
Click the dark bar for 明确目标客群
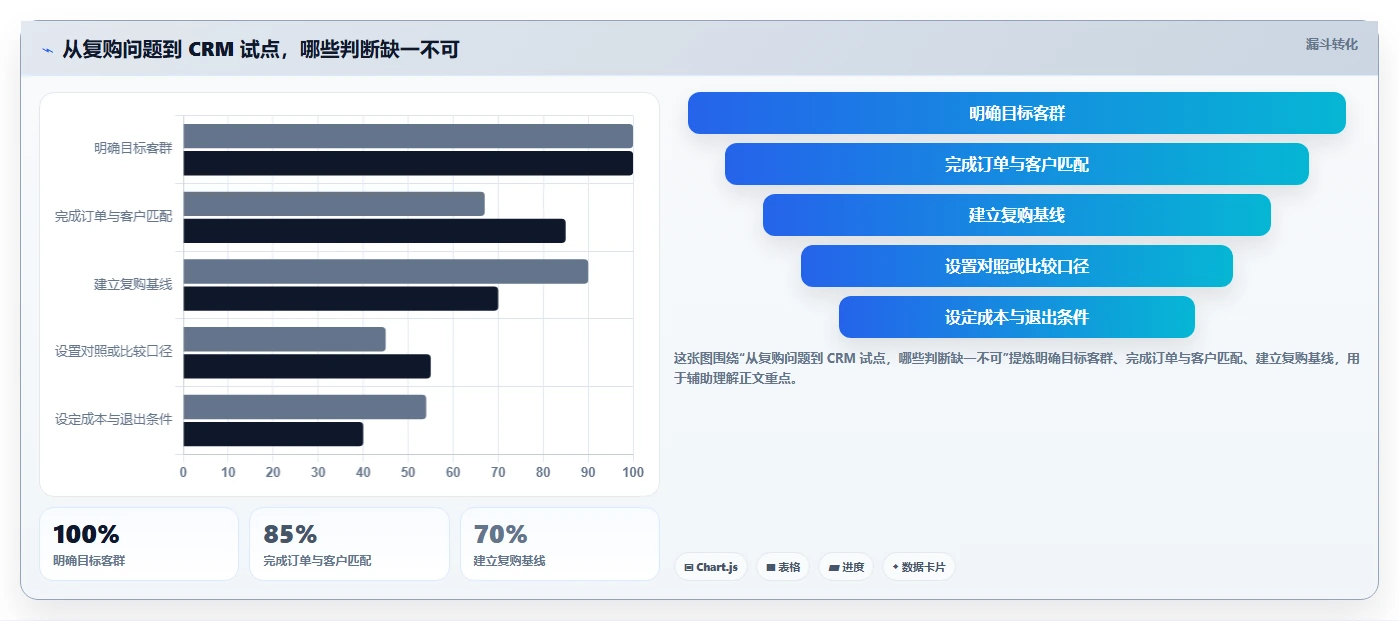point(408,163)
